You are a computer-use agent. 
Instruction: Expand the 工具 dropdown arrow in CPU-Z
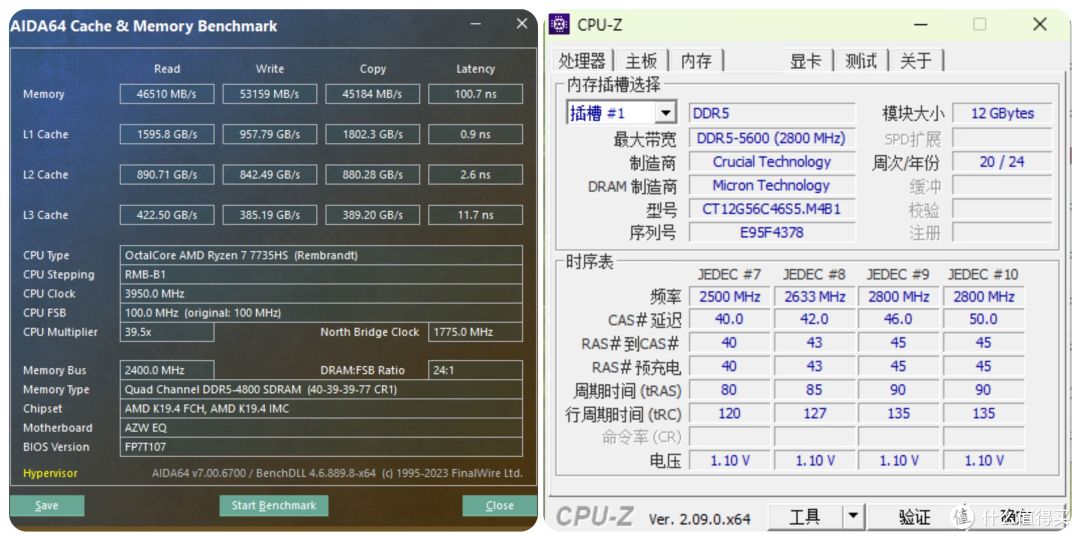tap(853, 516)
